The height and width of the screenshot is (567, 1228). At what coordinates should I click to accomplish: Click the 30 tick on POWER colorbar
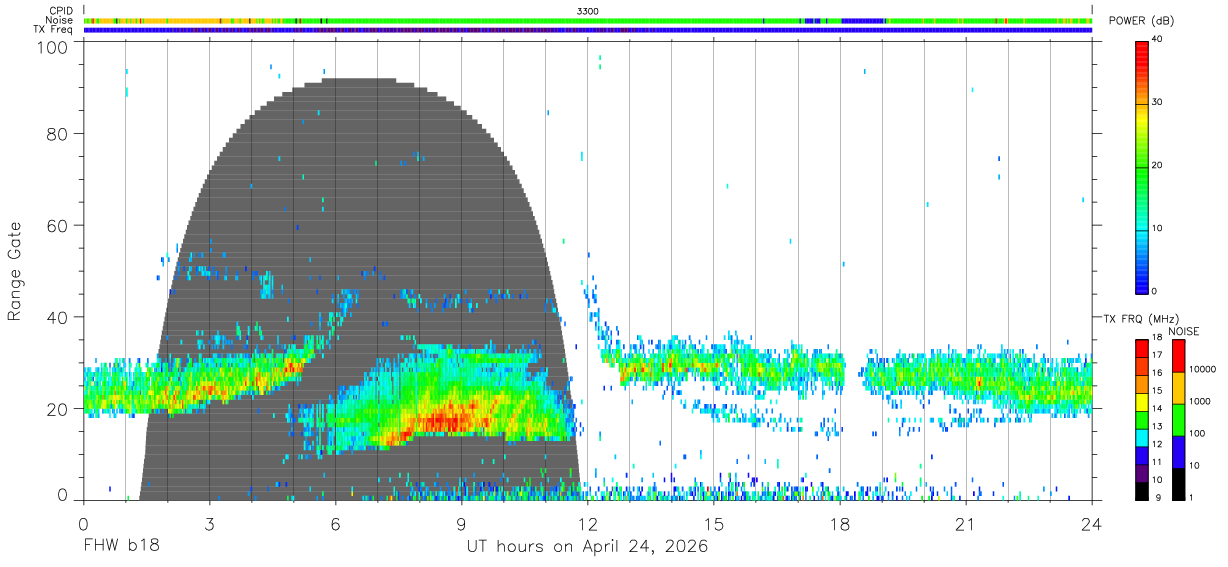tap(1158, 103)
